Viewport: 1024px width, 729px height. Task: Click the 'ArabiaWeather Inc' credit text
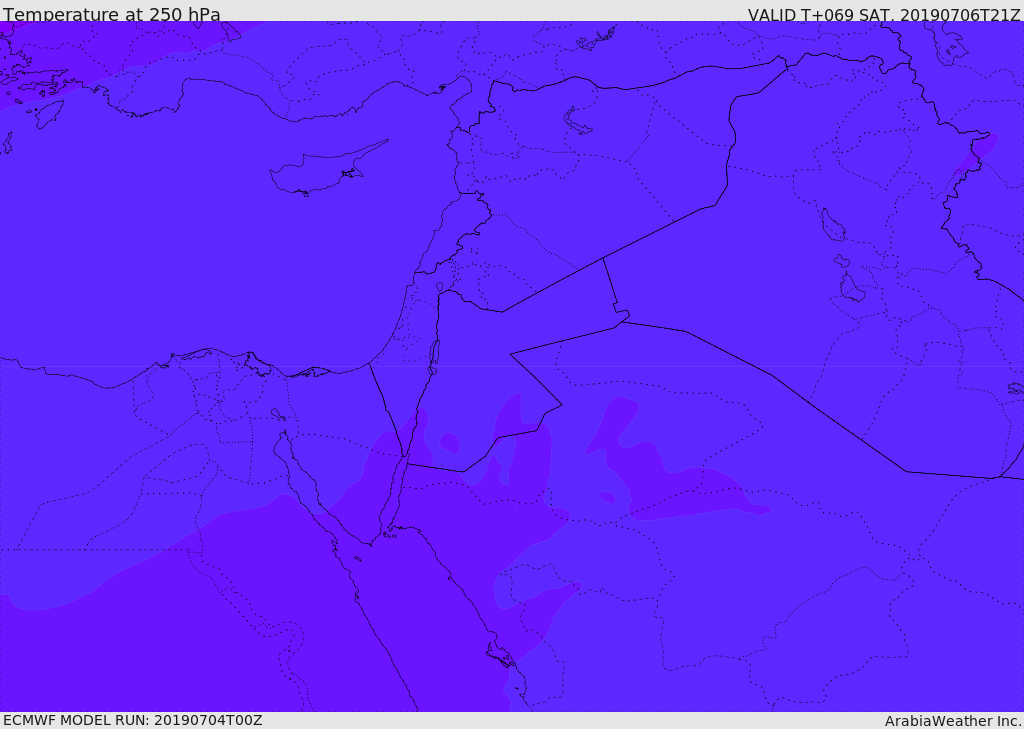[x=953, y=721]
